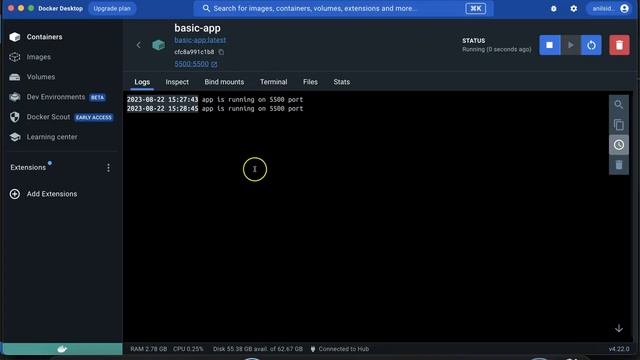The width and height of the screenshot is (640, 360).
Task: Click the Learning center graduation cap icon
Action: coord(15,137)
